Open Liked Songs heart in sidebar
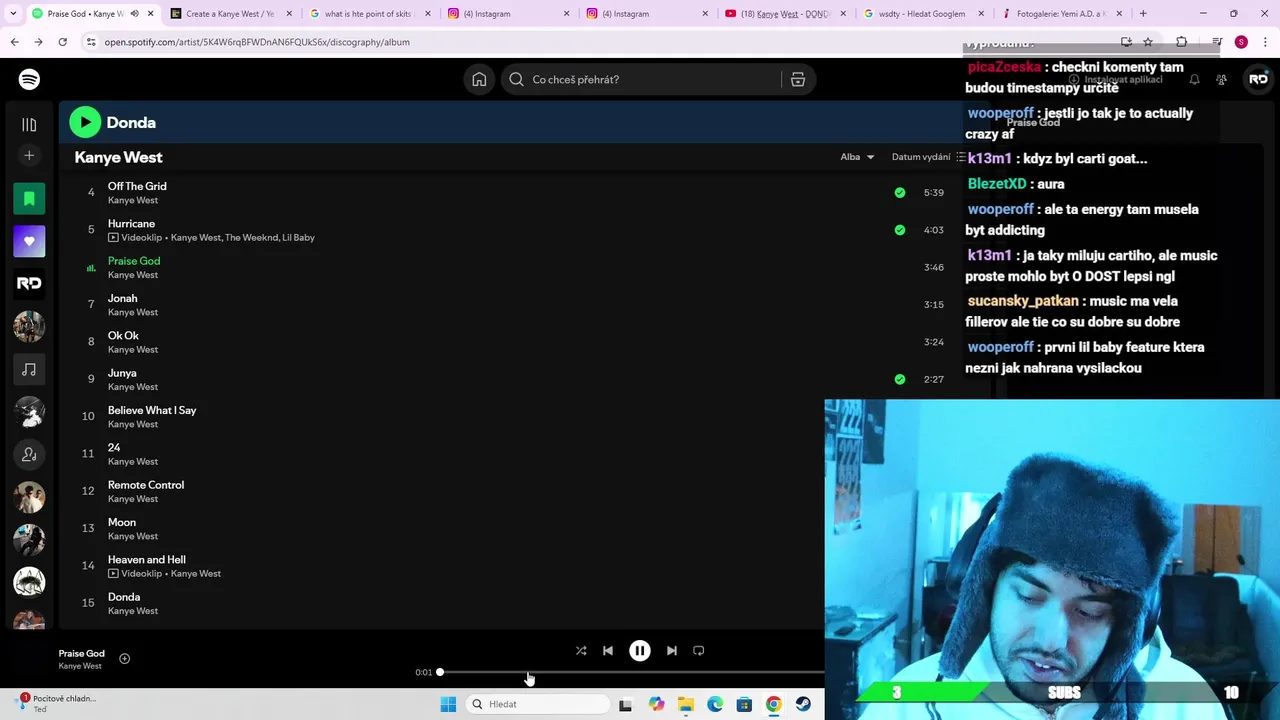 click(29, 241)
